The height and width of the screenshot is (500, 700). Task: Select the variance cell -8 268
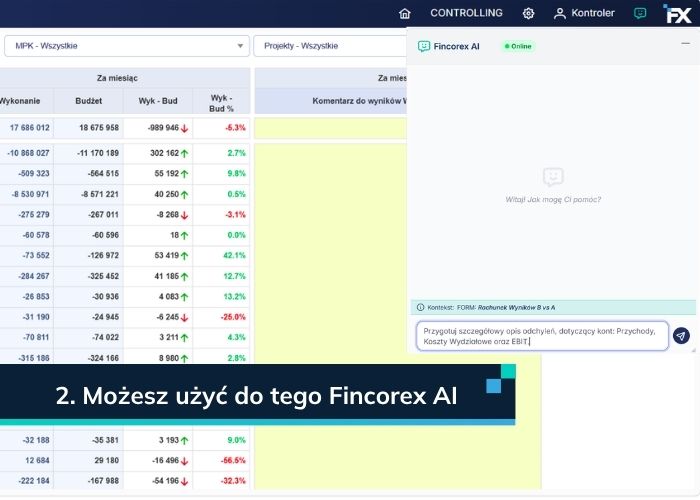[x=158, y=215]
